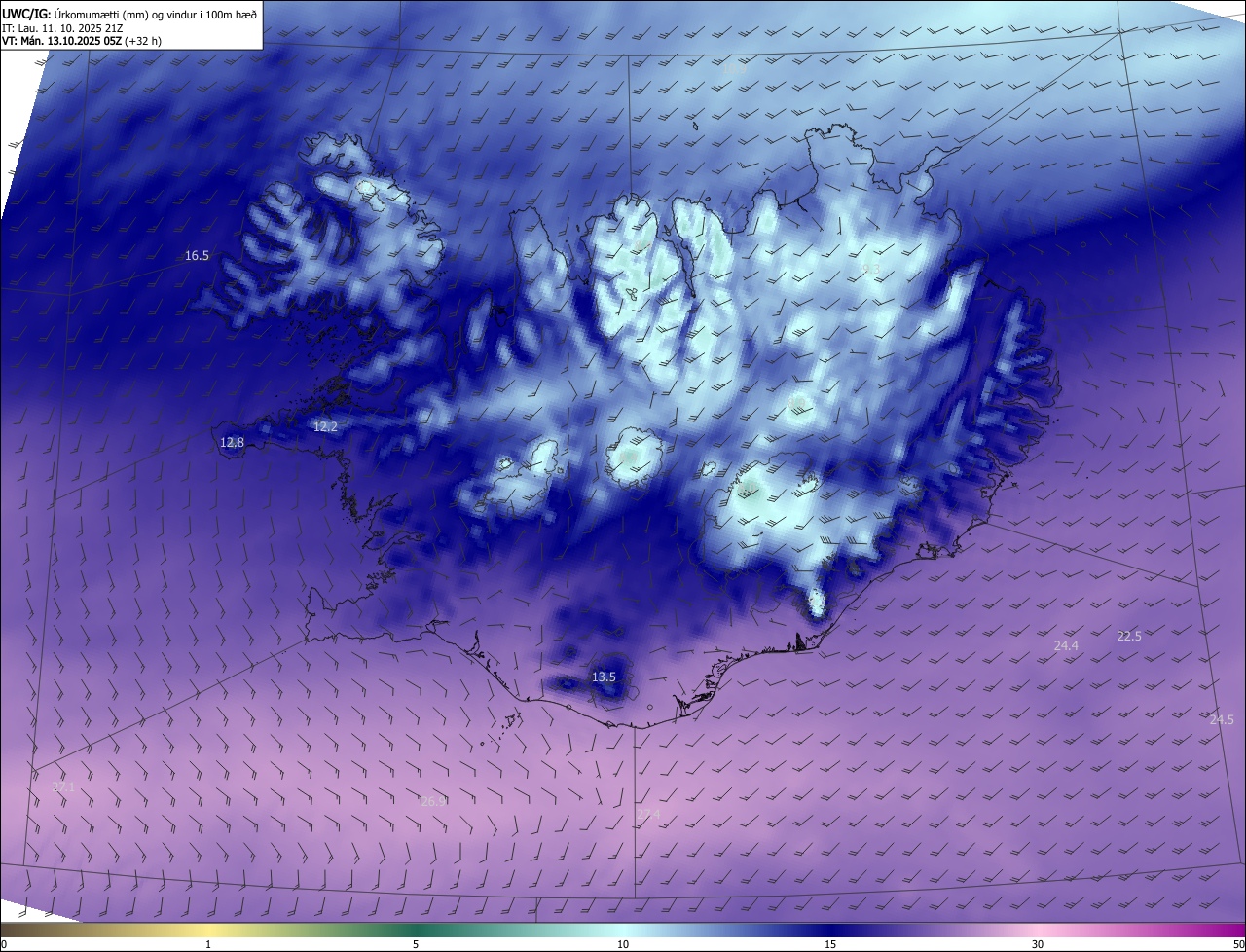Click the 24.5 value label on the map
The height and width of the screenshot is (952, 1246).
(x=1222, y=719)
